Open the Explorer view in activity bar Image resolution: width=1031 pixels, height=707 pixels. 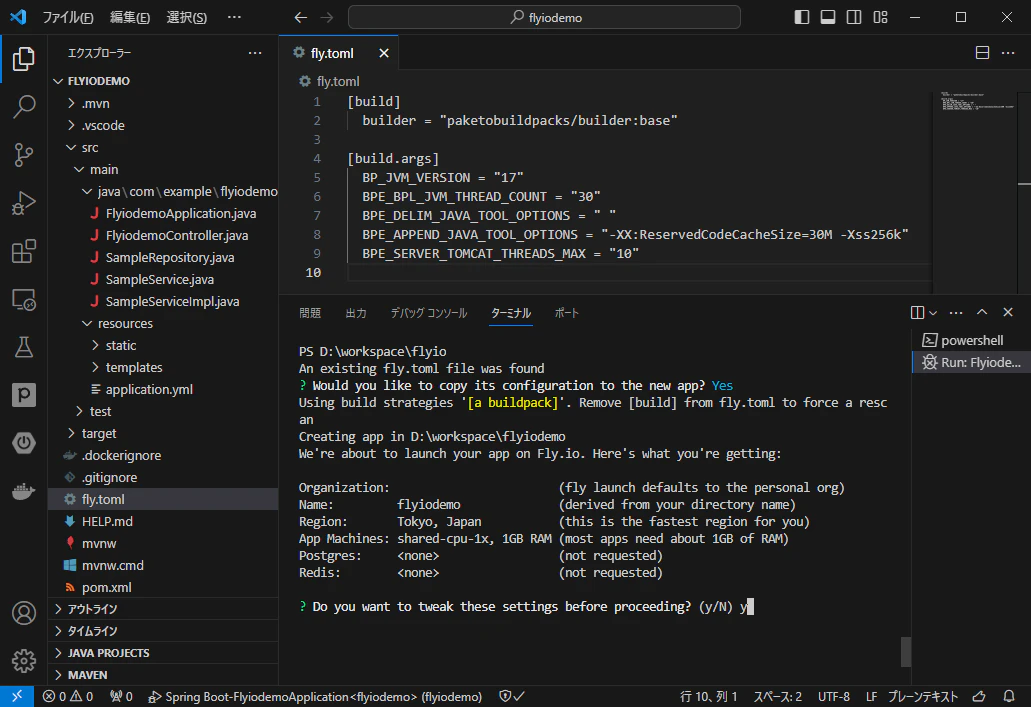coord(24,59)
